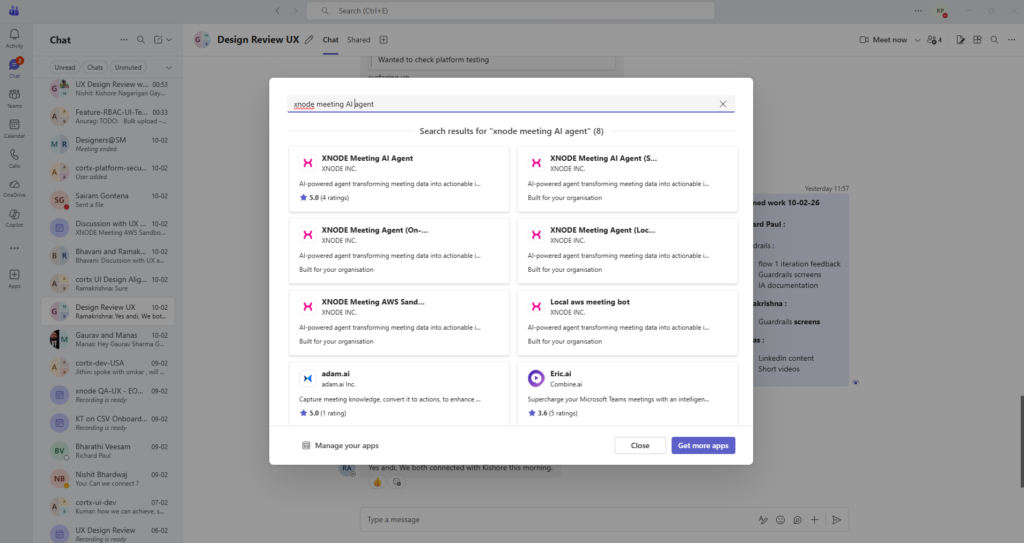Open XNODE Meeting AWS Sand... app card
The height and width of the screenshot is (543, 1024).
pyautogui.click(x=397, y=322)
